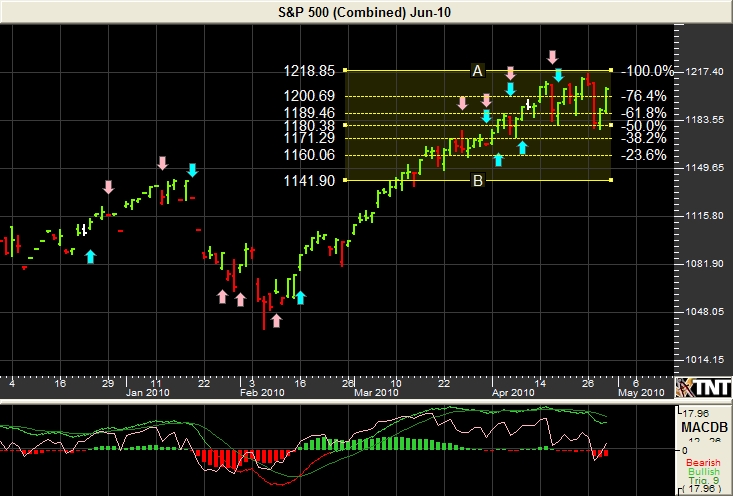Click the cyan down arrow above the mid-January bar
Screen dimensions: 733x496
coord(193,170)
